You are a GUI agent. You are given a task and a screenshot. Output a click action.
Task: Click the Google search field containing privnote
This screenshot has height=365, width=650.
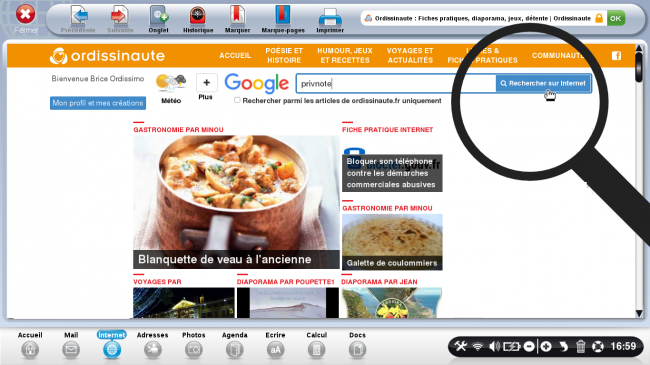click(396, 84)
